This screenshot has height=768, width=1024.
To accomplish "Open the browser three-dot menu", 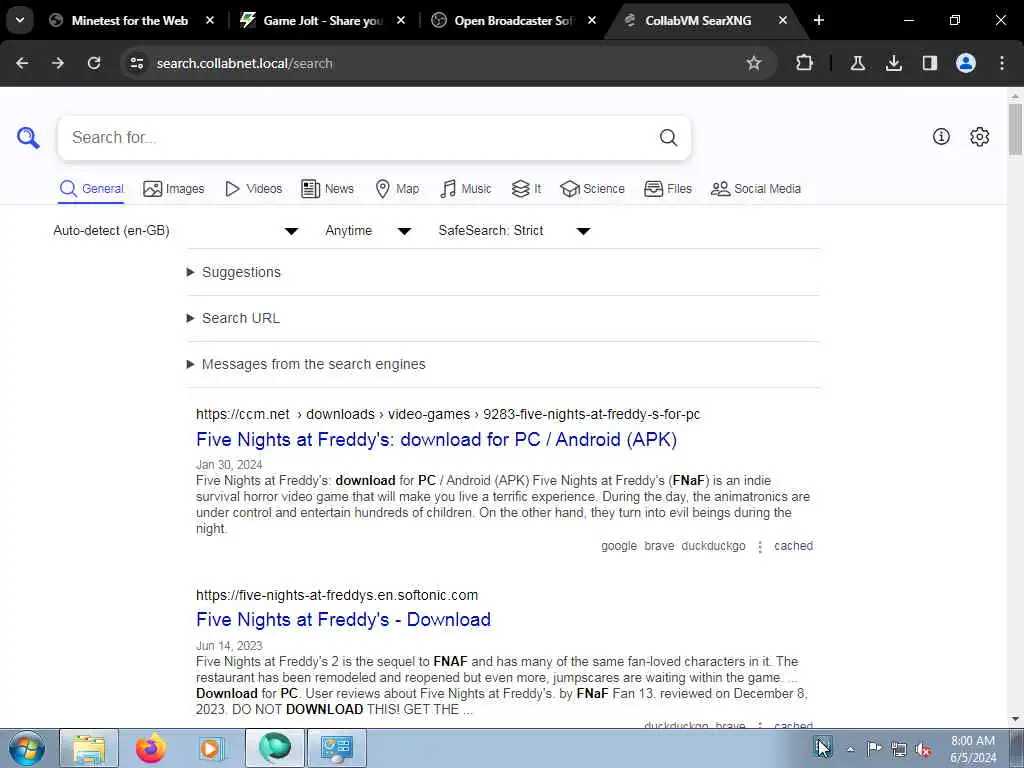I will point(1002,63).
